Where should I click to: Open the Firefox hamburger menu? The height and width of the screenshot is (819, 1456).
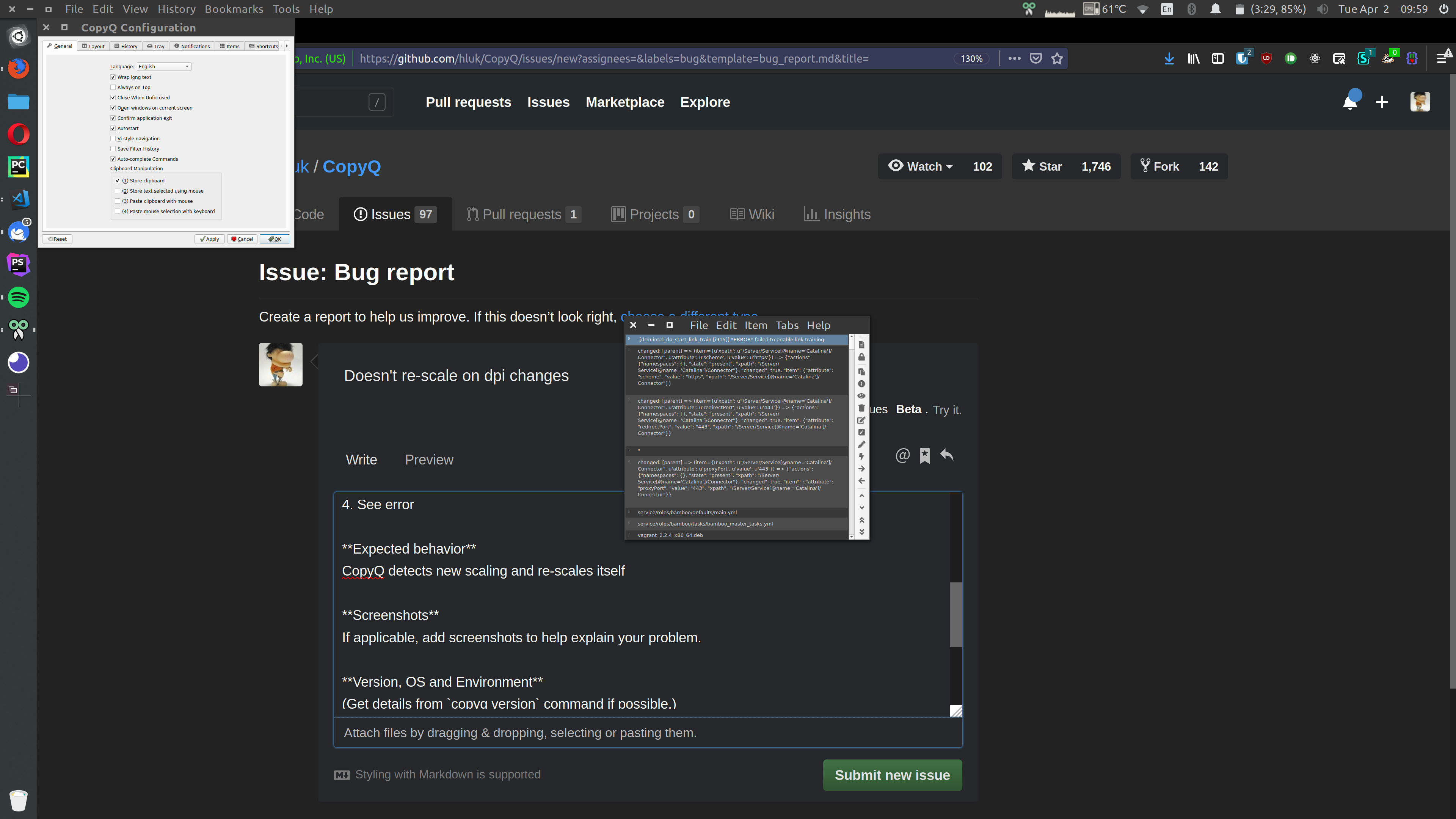pos(1442,58)
